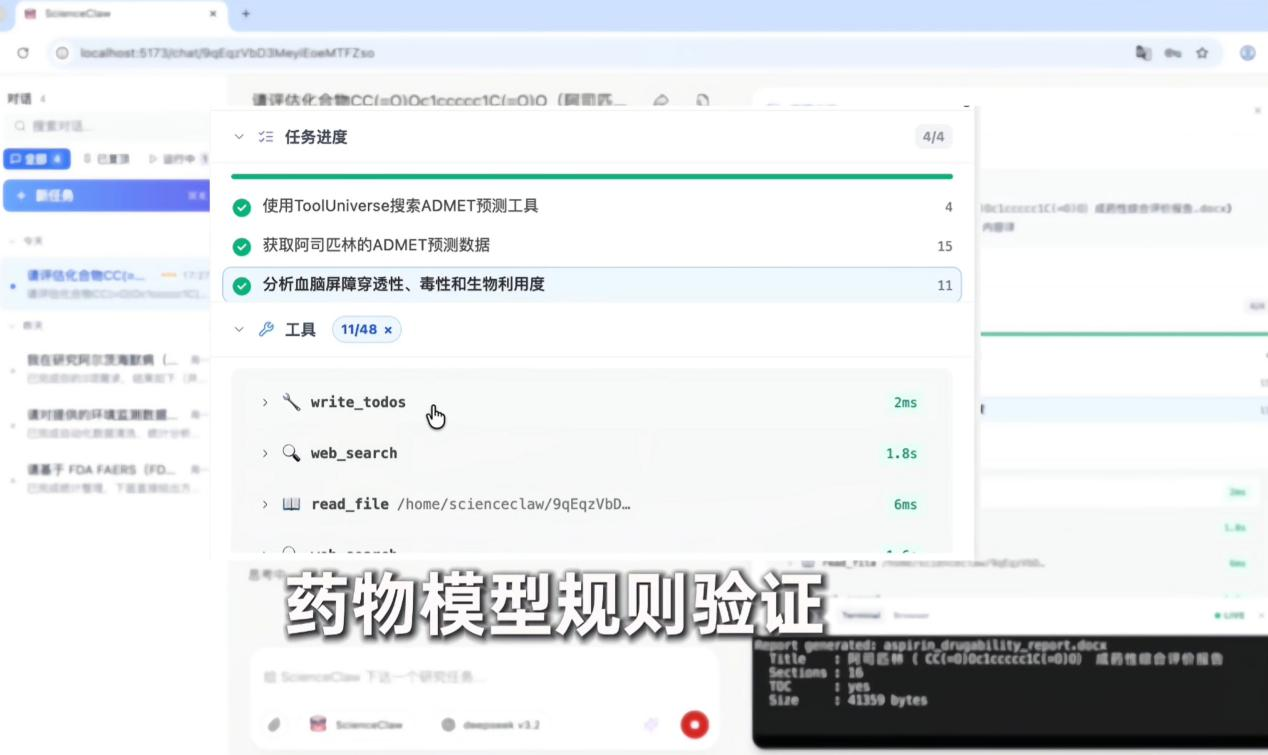Collapse the 任务进度 section chevron
The image size is (1268, 755).
[x=239, y=137]
